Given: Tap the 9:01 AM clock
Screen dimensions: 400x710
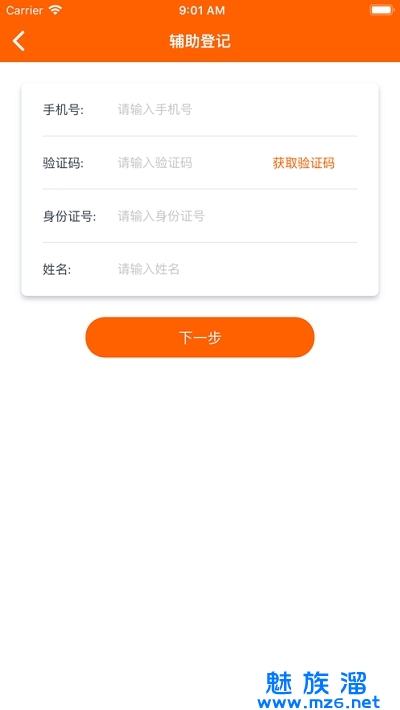Looking at the screenshot, I should click(x=202, y=10).
